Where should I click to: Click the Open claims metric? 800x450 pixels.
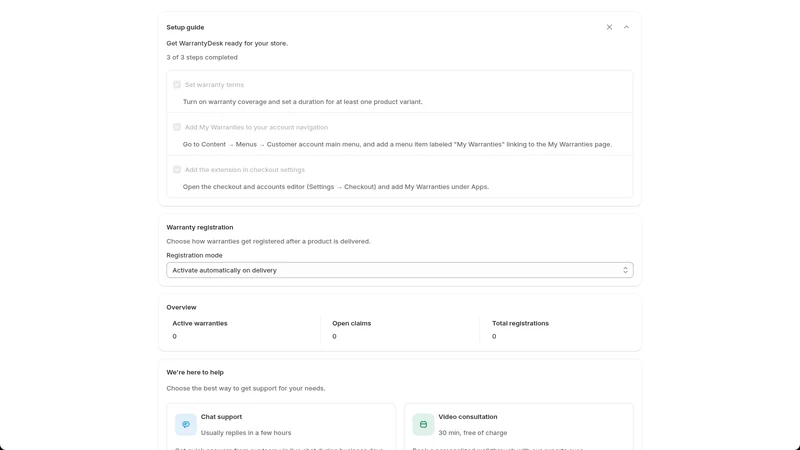pos(352,330)
